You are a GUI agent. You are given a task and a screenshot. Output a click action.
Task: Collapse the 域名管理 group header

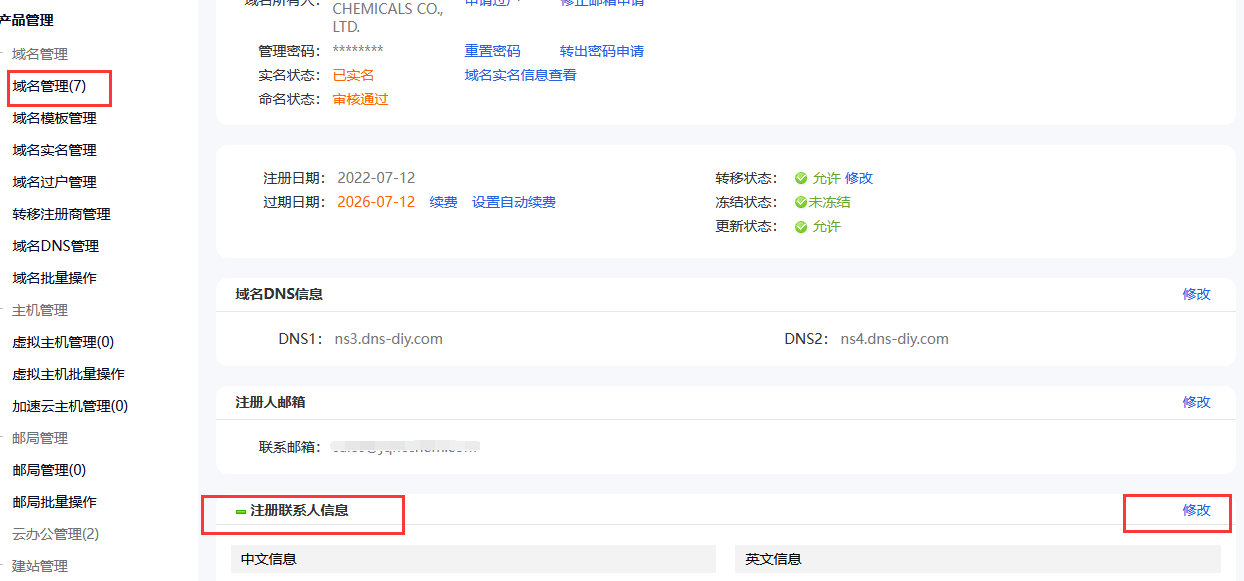pos(40,54)
